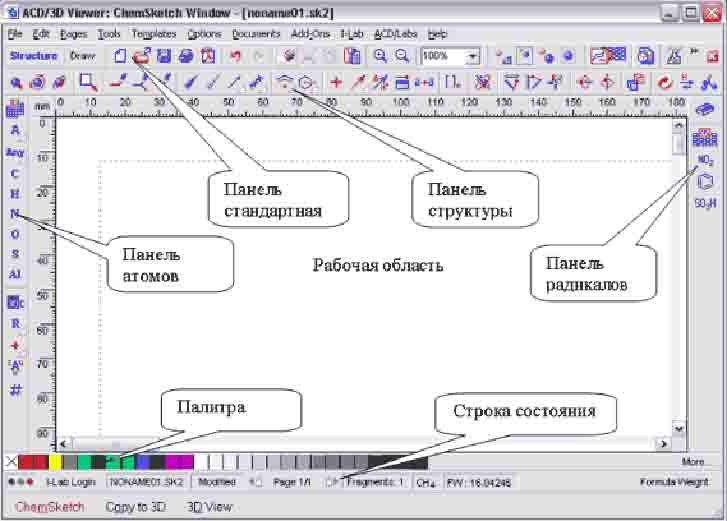Select the Any atom button
Screen dimensions: 727x521
pos(15,152)
